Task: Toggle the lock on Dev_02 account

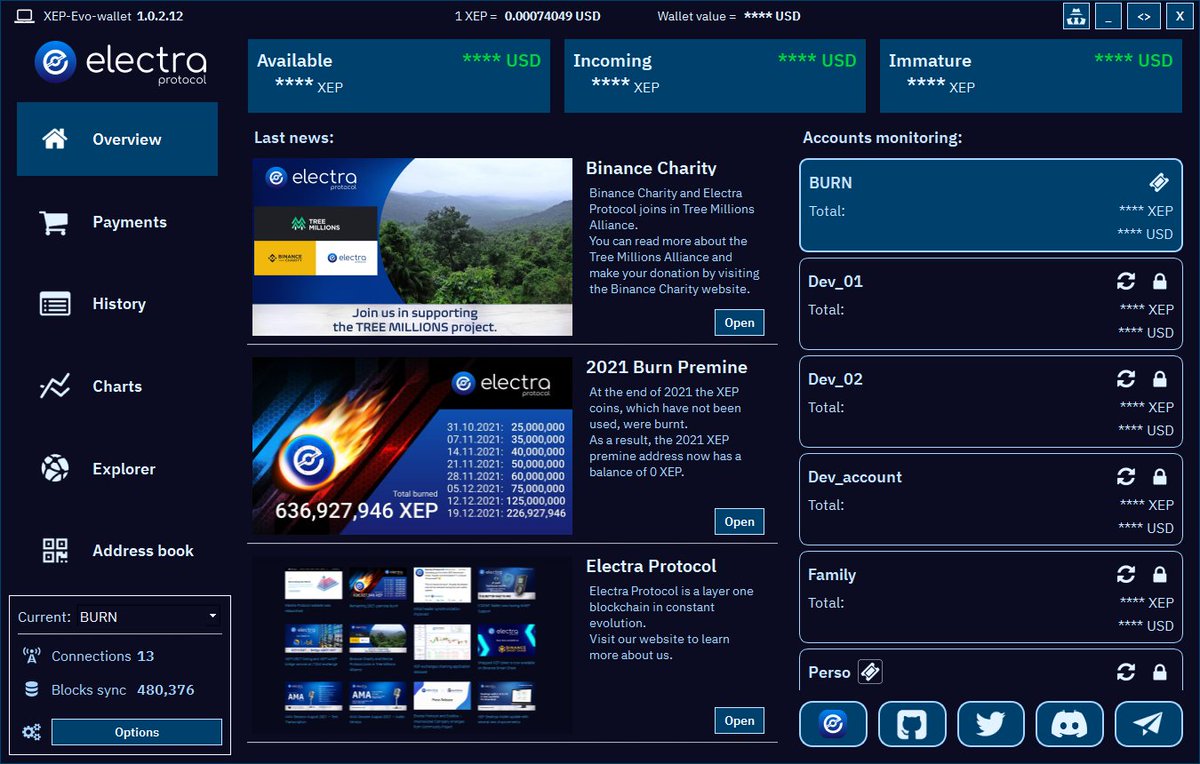Action: pyautogui.click(x=1160, y=379)
